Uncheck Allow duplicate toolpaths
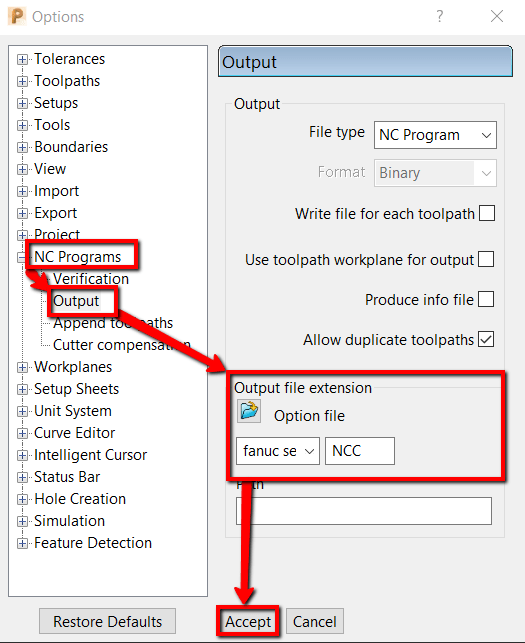The height and width of the screenshot is (643, 525). point(486,339)
